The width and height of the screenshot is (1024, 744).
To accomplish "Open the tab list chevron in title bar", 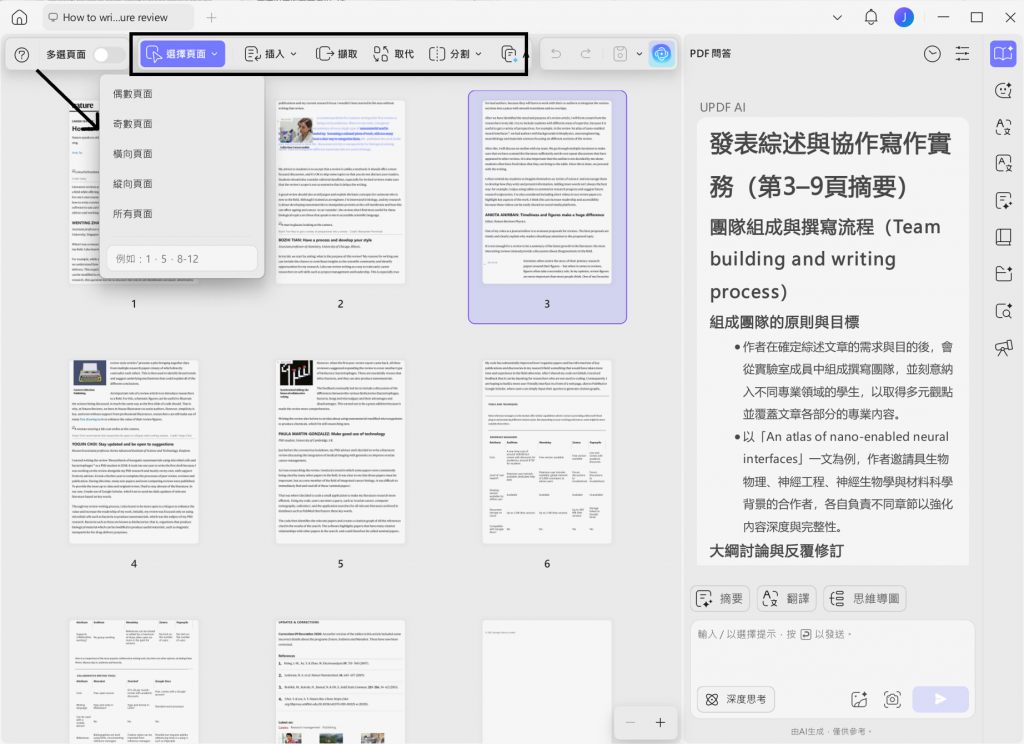I will coord(837,18).
